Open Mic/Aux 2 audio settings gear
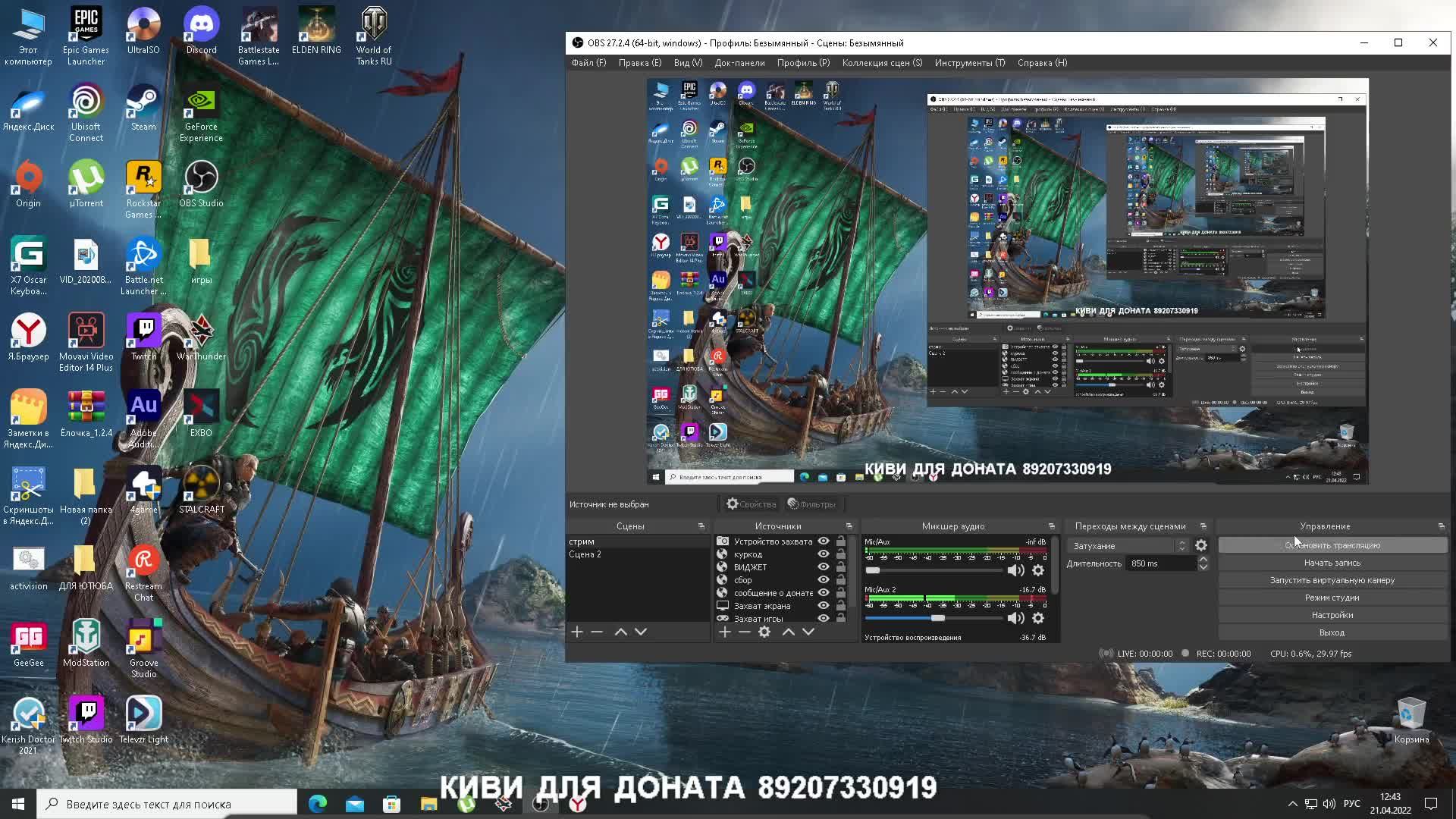Screen dimensions: 1456x819 [1038, 618]
